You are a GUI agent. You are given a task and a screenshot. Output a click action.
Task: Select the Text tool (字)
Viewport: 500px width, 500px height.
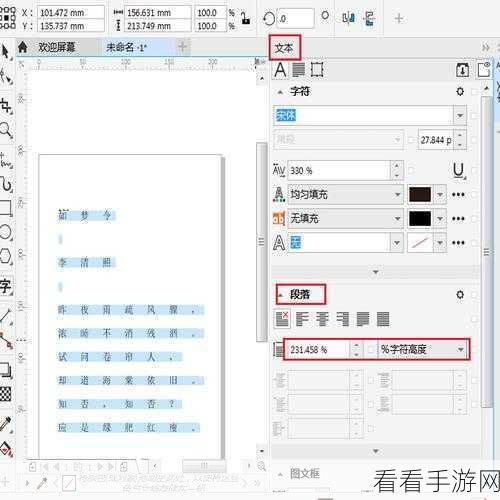click(x=6, y=286)
